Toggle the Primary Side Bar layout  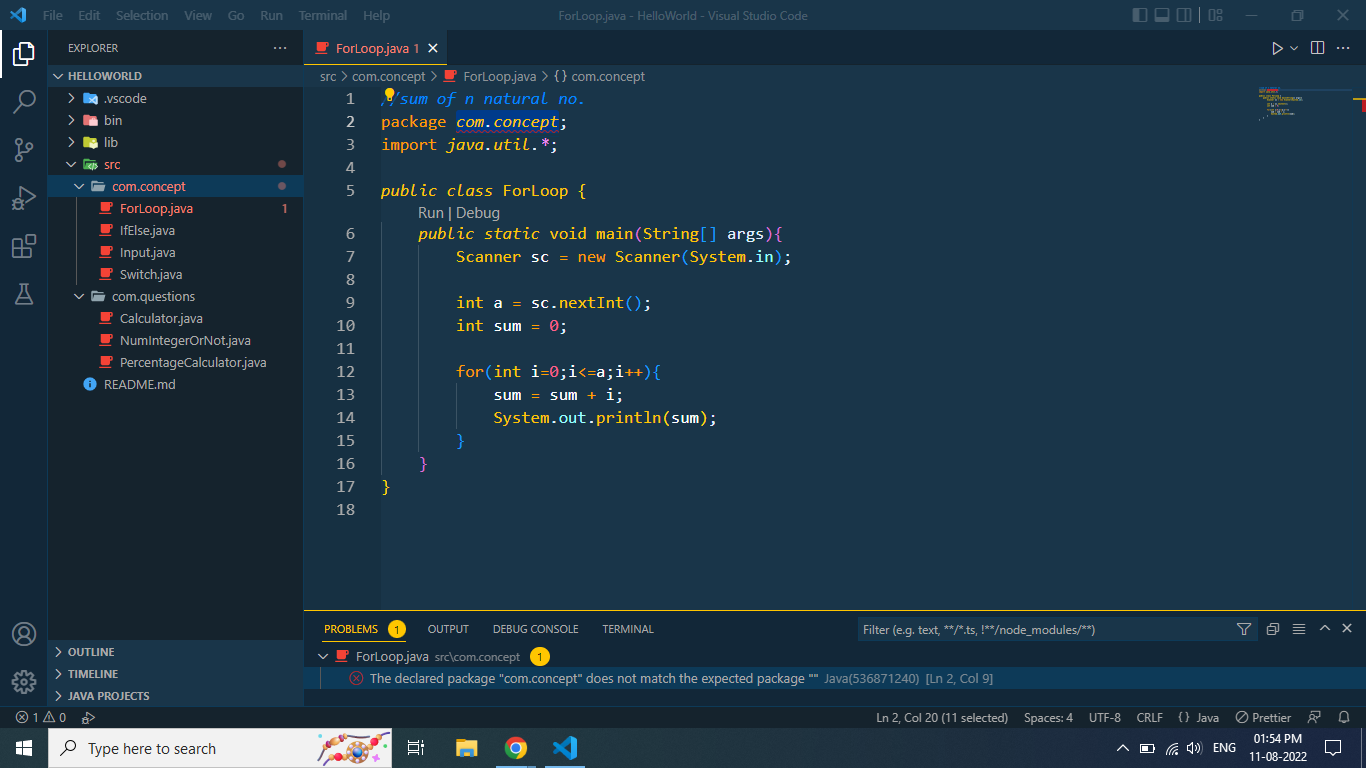pos(1140,16)
